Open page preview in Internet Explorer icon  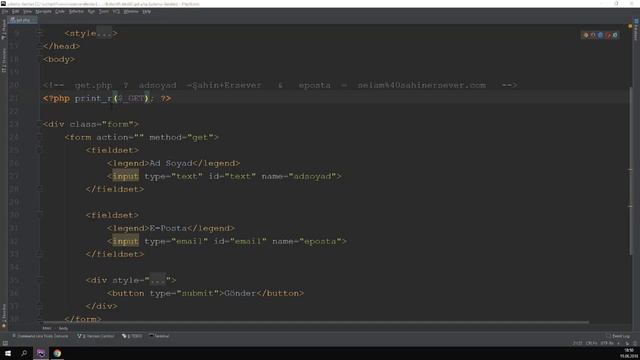pyautogui.click(x=615, y=35)
